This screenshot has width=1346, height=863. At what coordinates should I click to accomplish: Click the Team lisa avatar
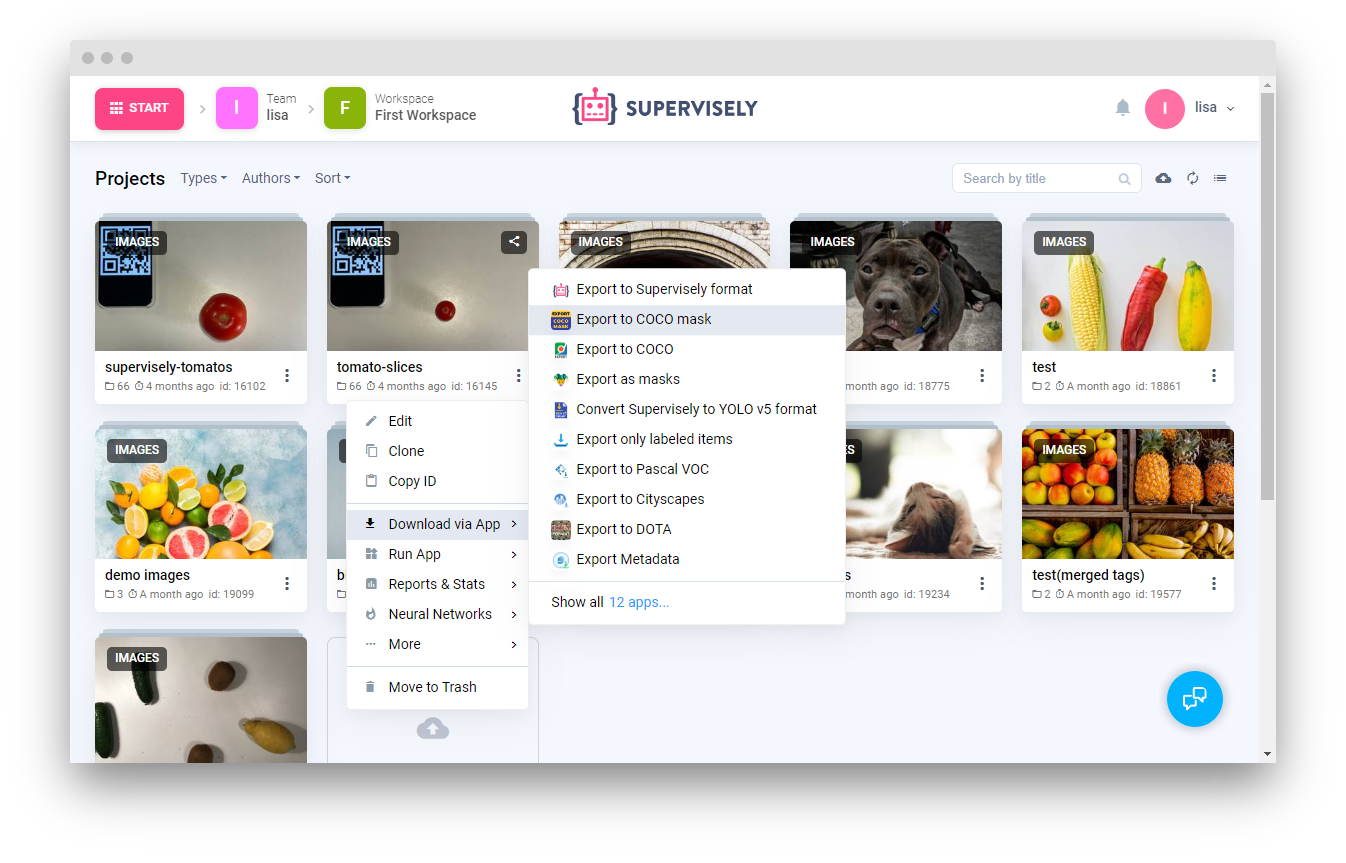pyautogui.click(x=236, y=106)
